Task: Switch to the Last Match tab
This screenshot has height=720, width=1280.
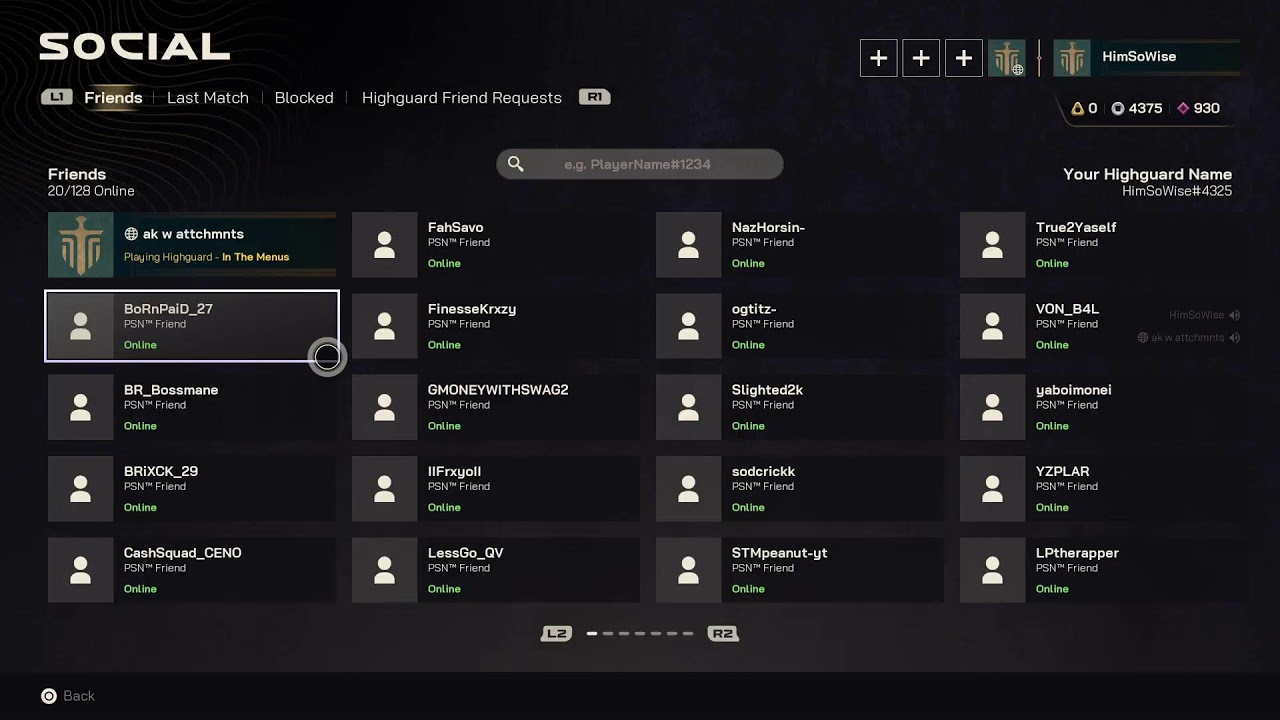Action: 208,97
